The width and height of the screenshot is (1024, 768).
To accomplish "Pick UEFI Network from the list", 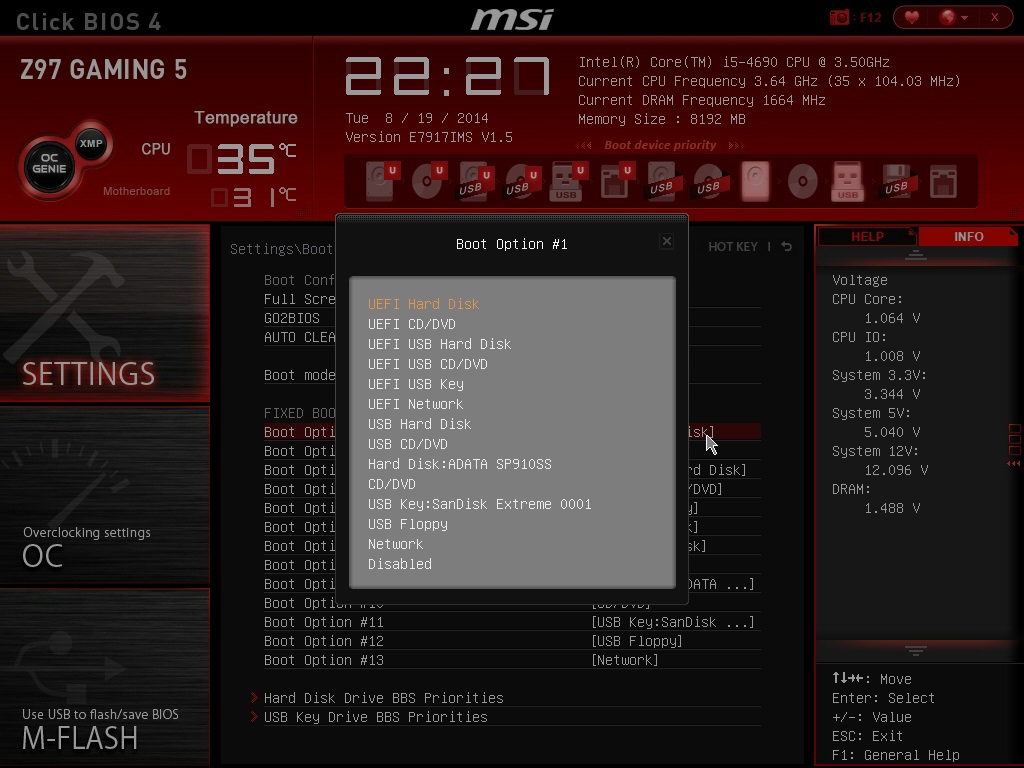I will (x=415, y=404).
